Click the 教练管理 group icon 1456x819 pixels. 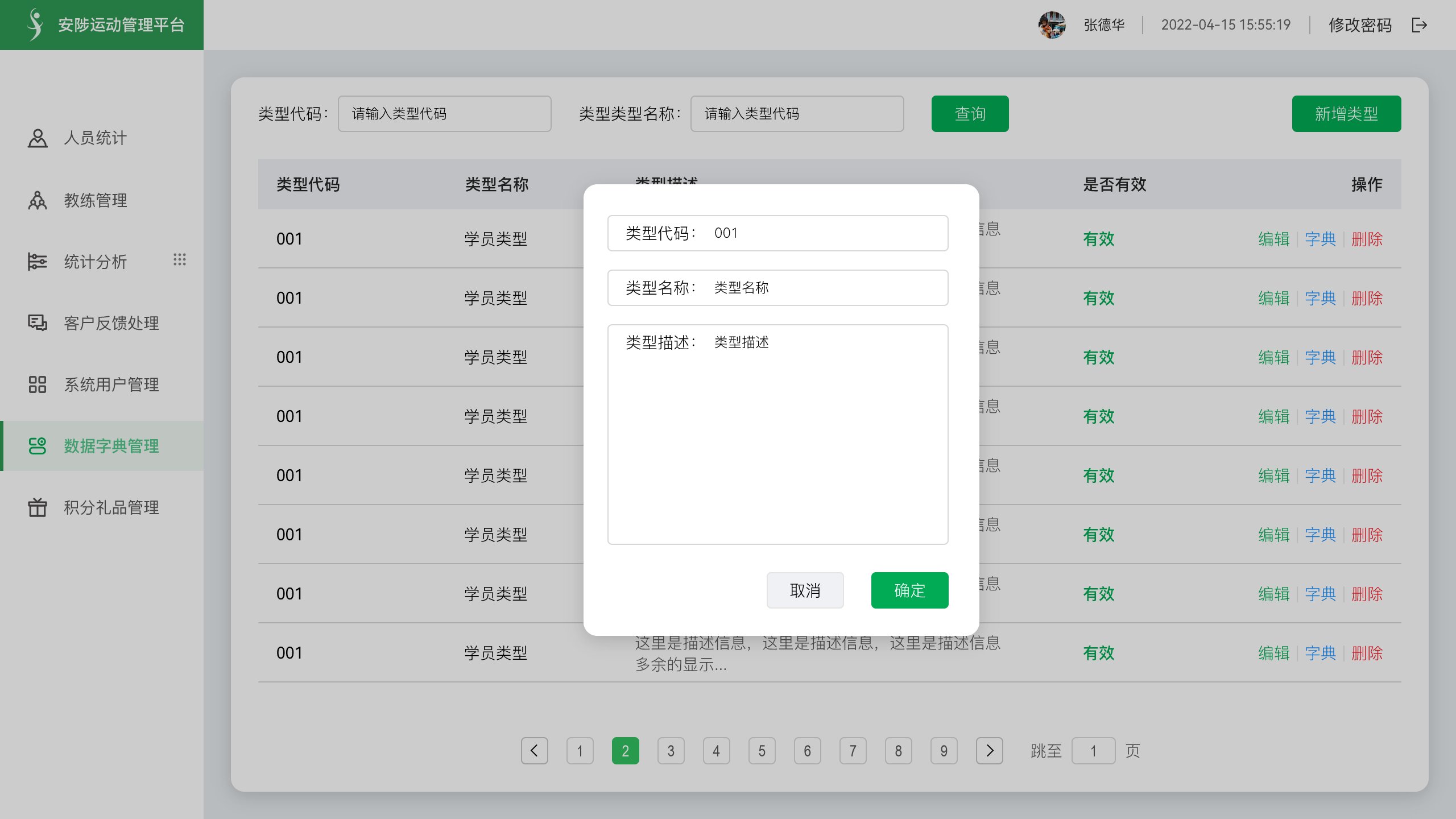tap(38, 200)
